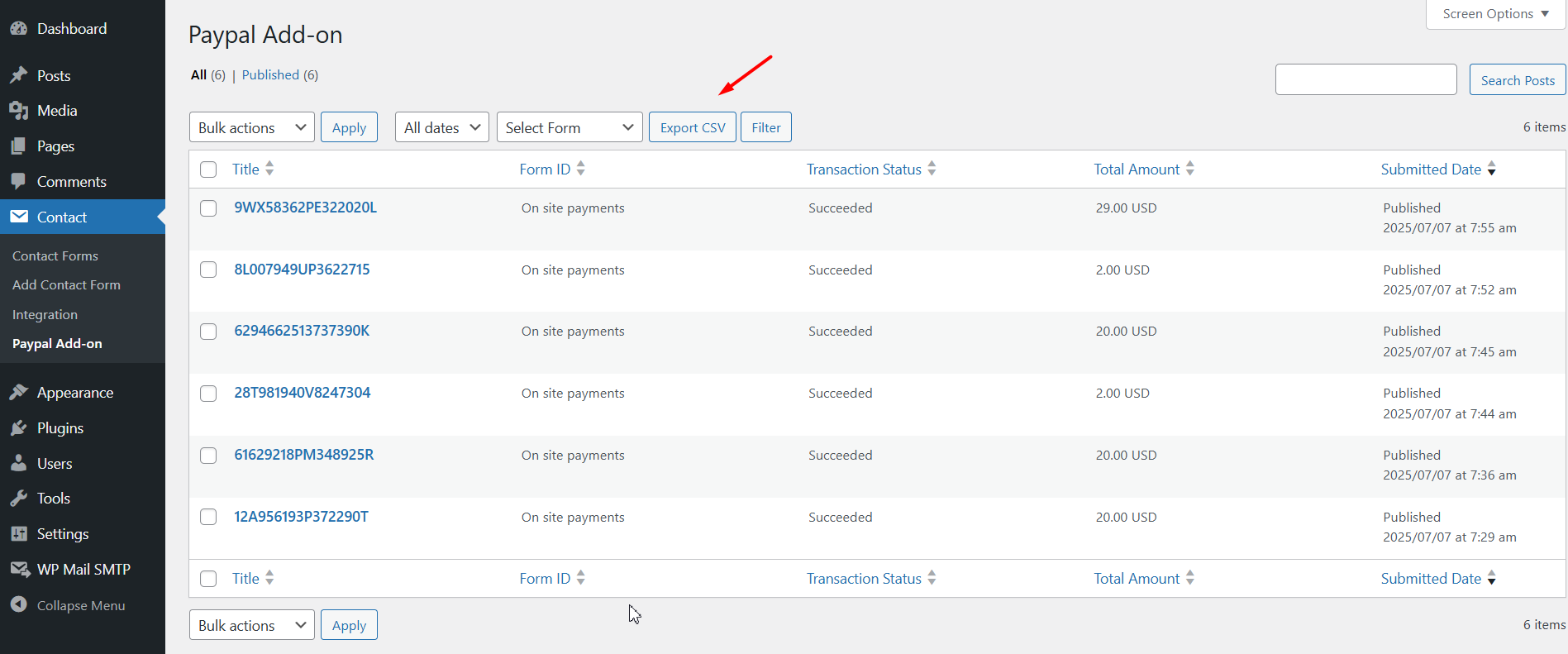1568x654 pixels.
Task: Open transaction 8L007949UP3622715
Action: coord(302,270)
